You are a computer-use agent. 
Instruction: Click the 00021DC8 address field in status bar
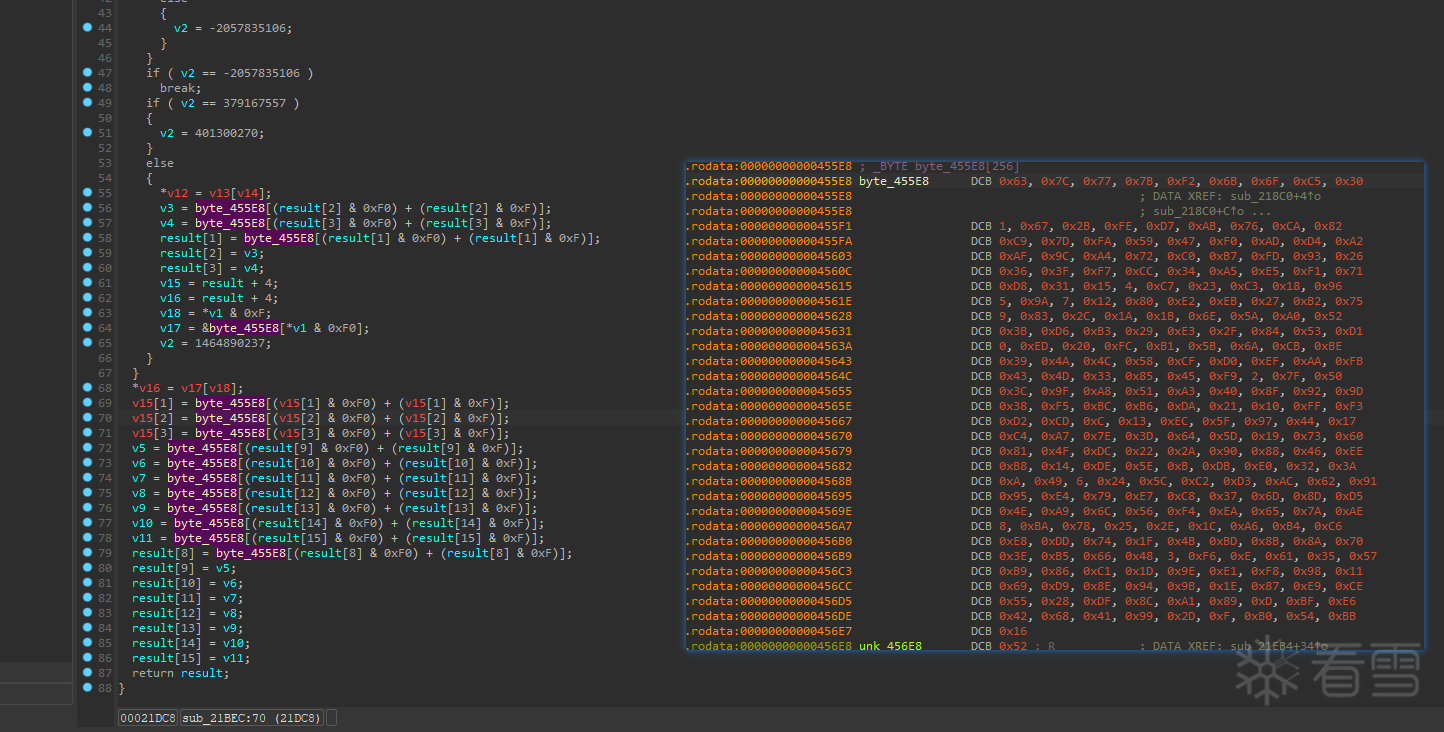click(x=147, y=718)
